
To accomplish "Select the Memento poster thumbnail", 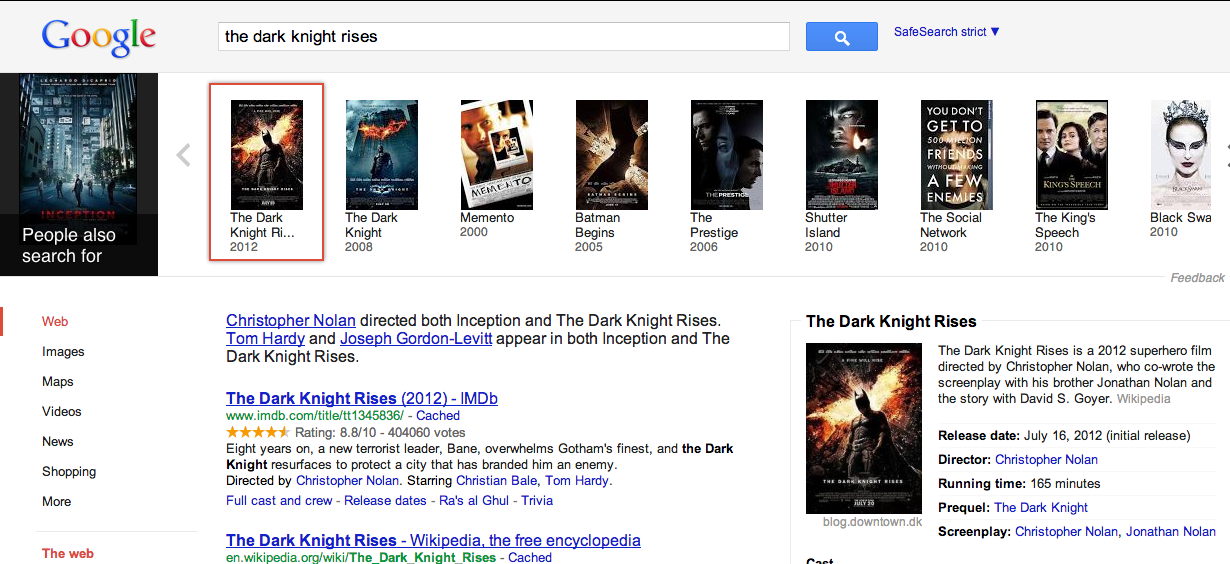I will click(x=496, y=155).
